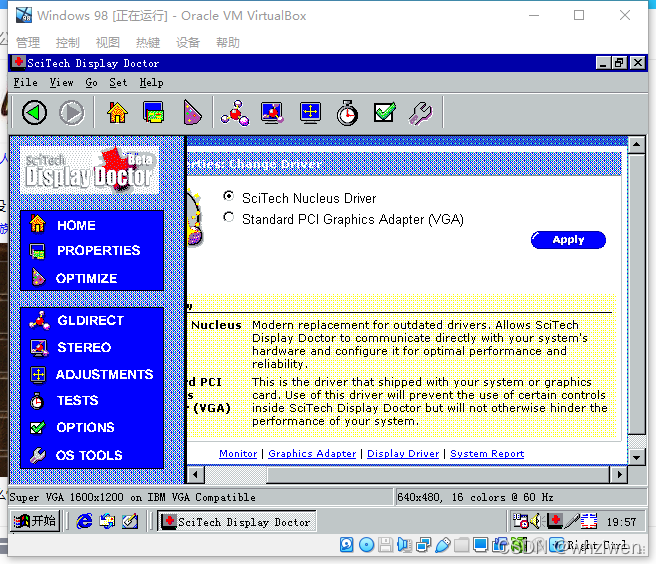Open VirtualBox 管理 menu
The image size is (656, 564).
[x=28, y=42]
